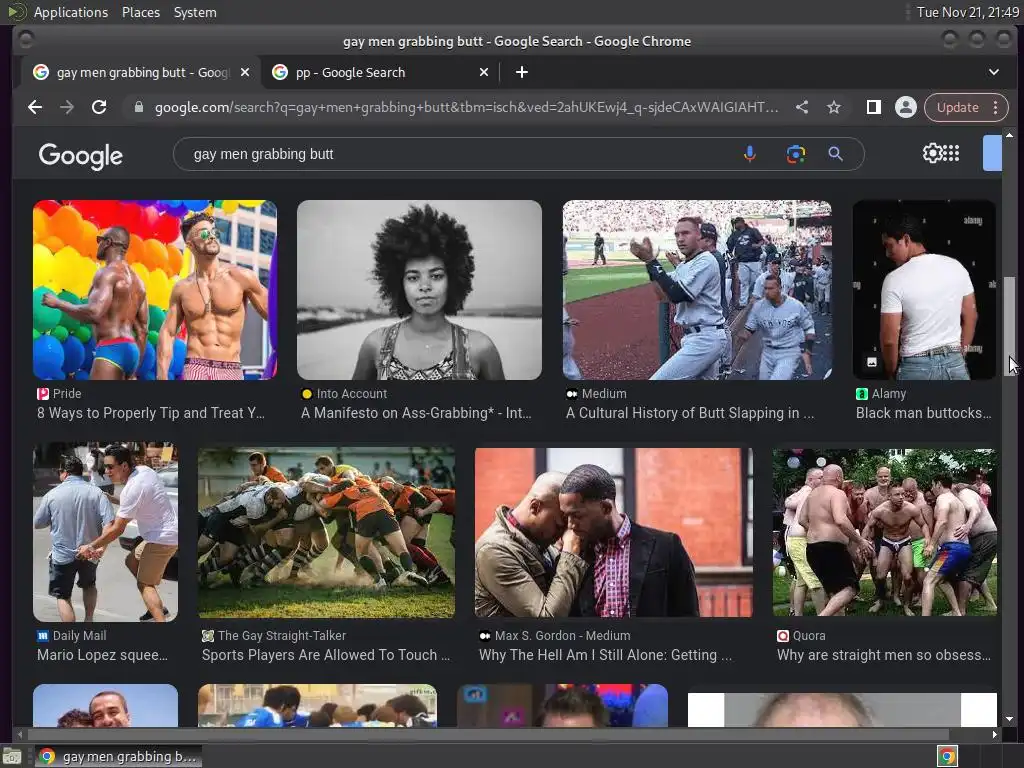Click the Update button
Image resolution: width=1024 pixels, height=768 pixels.
(x=957, y=107)
